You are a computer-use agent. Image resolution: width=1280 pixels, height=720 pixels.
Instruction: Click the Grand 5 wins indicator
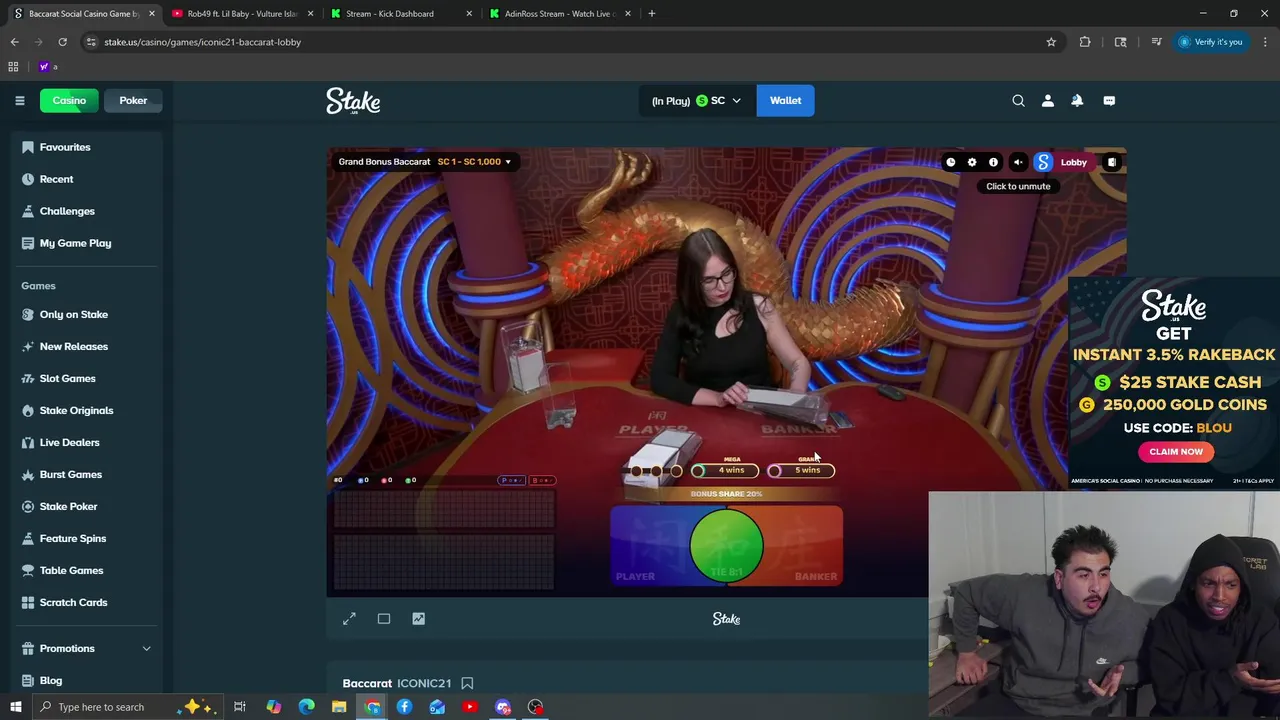[801, 470]
